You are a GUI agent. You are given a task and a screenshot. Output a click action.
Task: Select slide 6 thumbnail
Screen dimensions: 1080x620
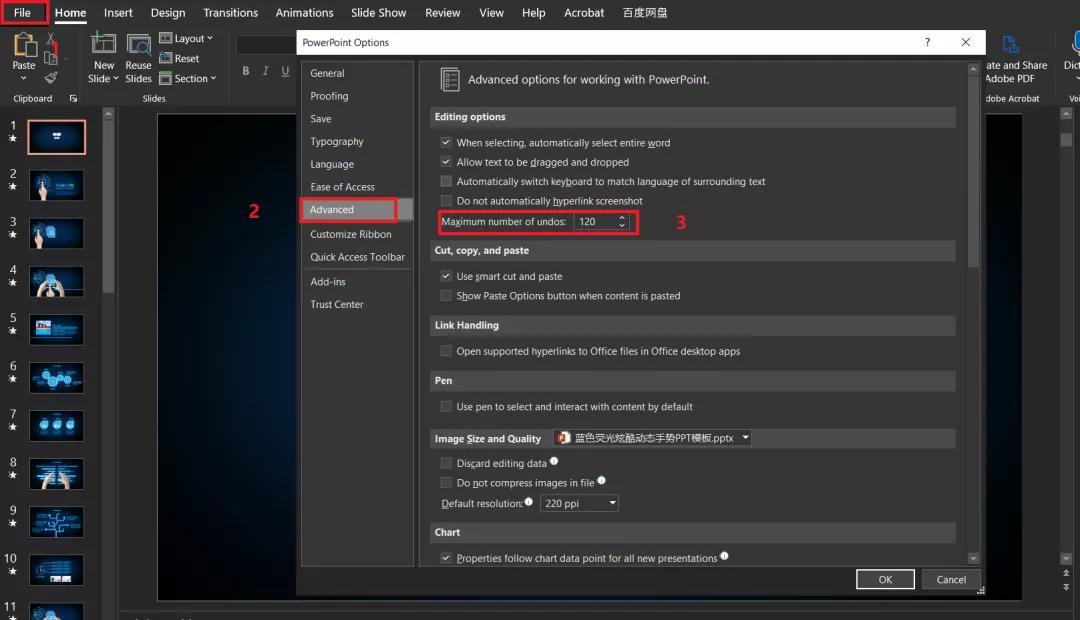point(56,378)
